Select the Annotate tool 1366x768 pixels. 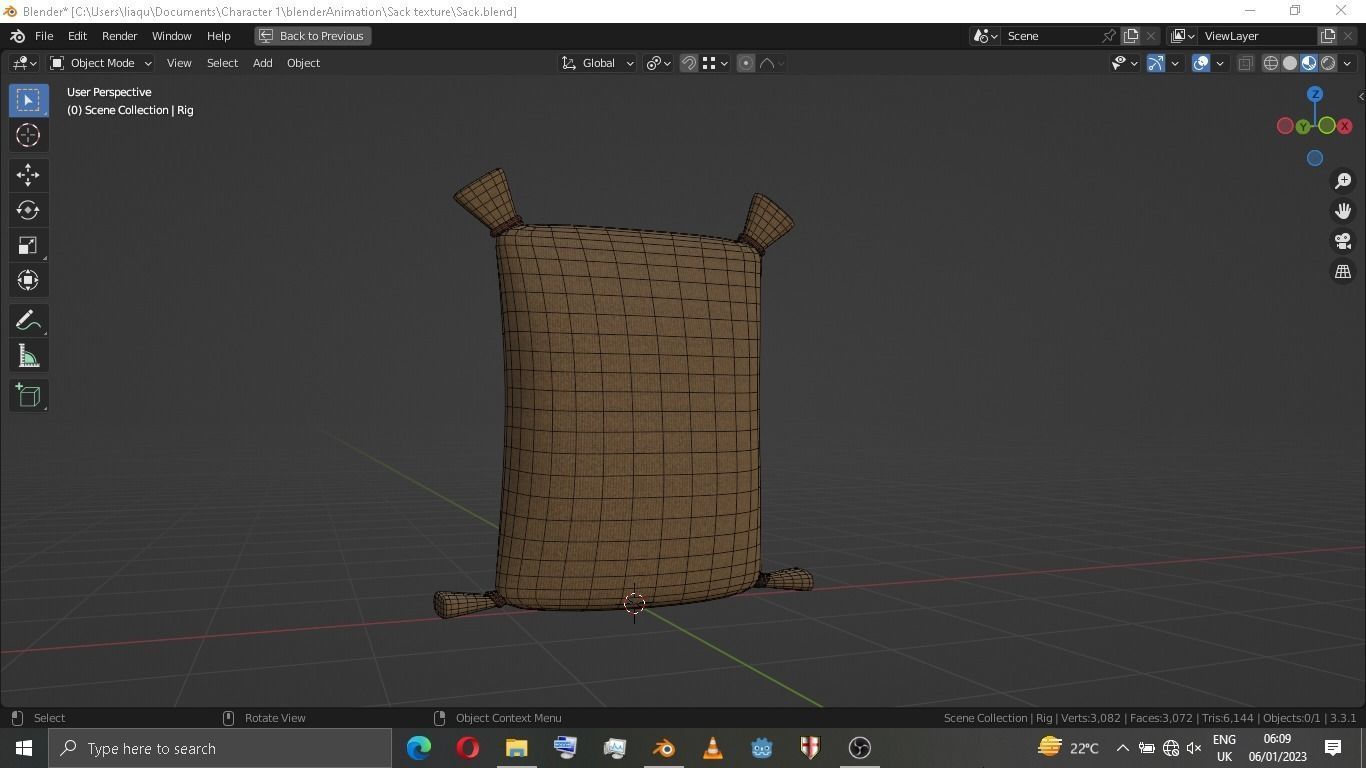pyautogui.click(x=27, y=320)
